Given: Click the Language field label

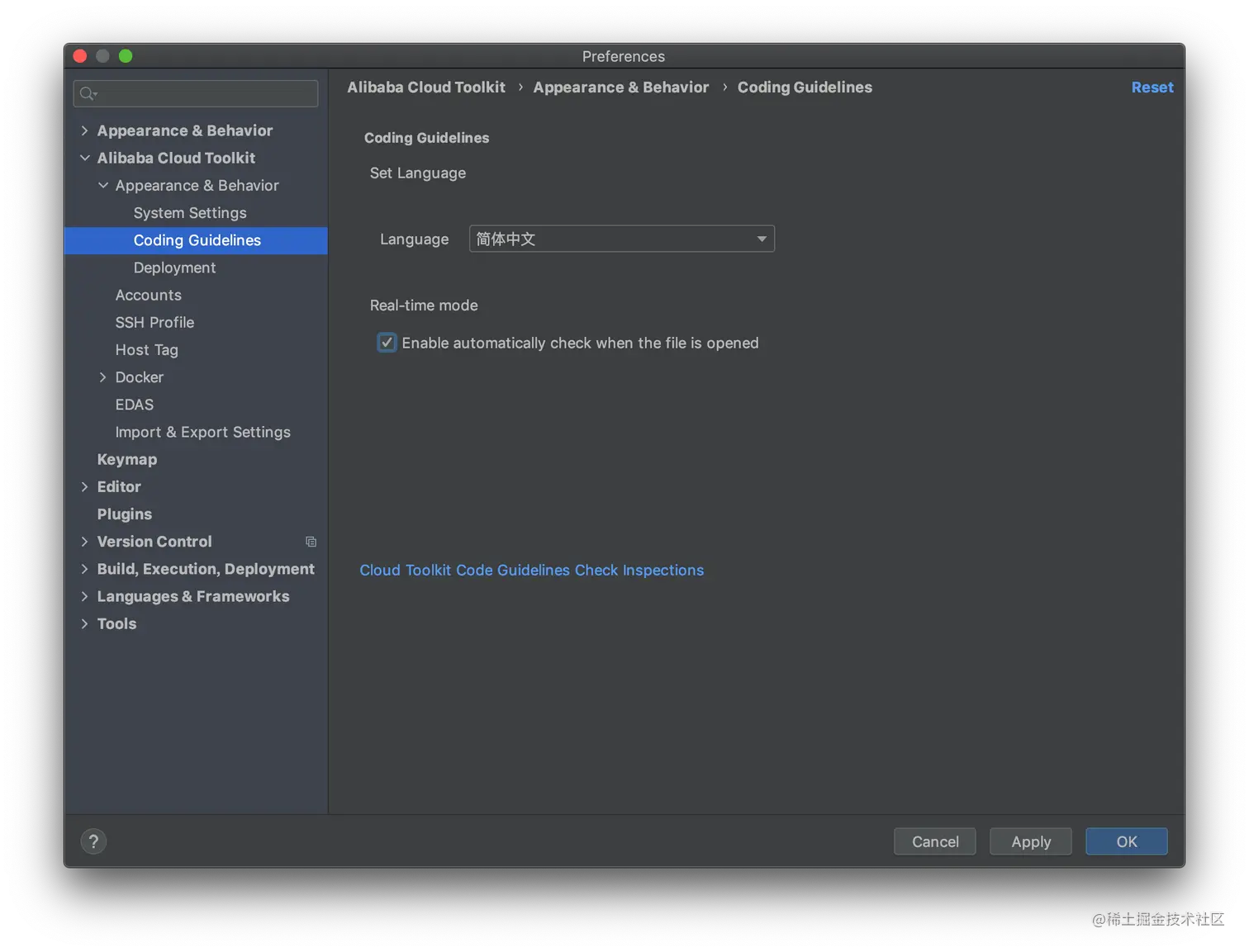Looking at the screenshot, I should (x=414, y=239).
